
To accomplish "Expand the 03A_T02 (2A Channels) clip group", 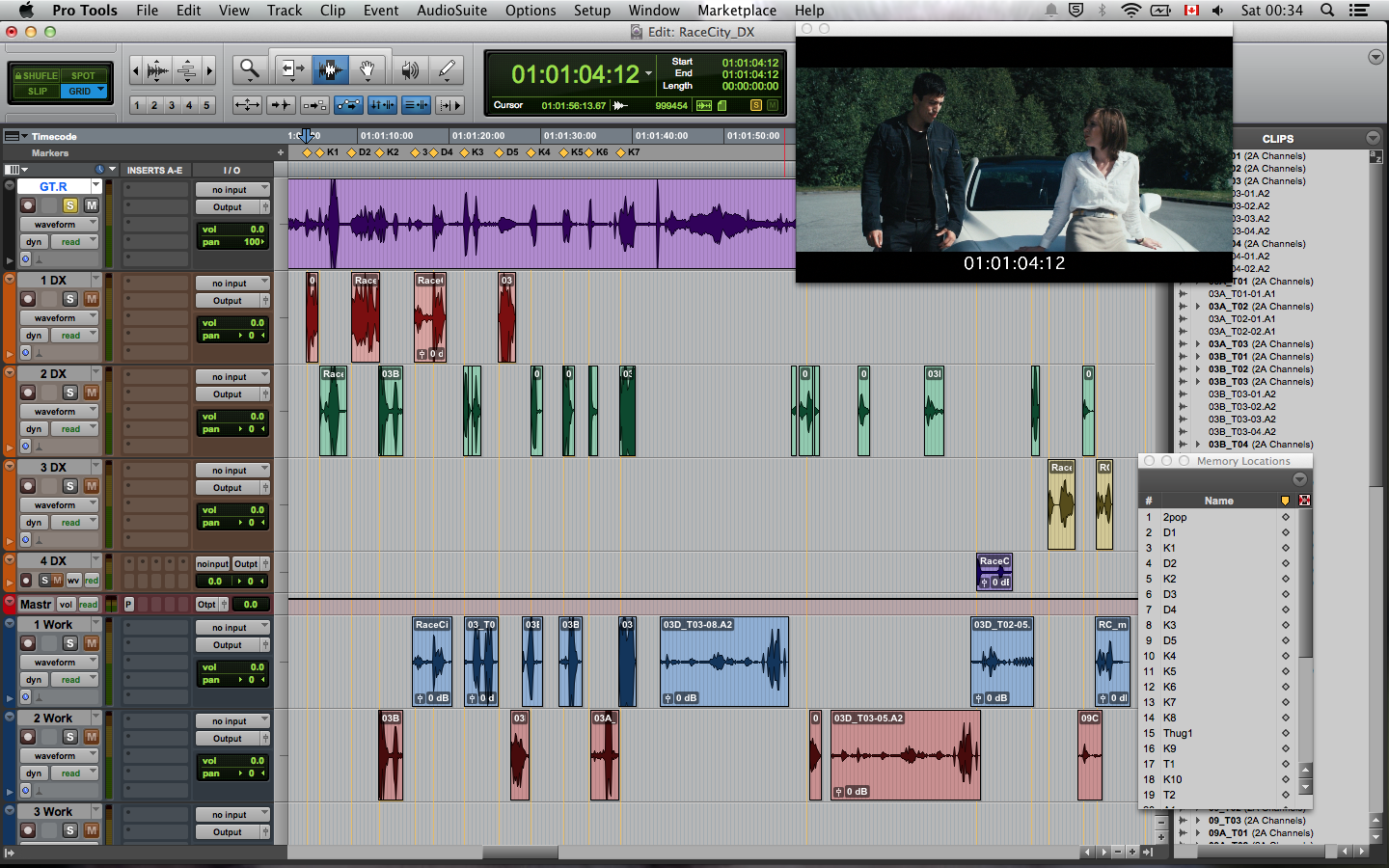I will [x=1198, y=307].
